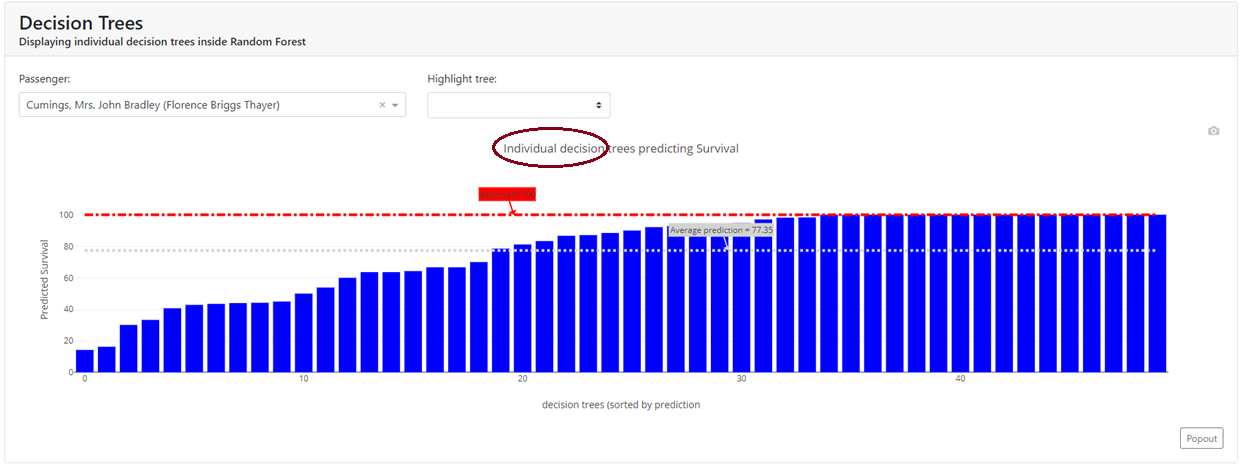Click the Decision Trees panel heading

[x=81, y=22]
